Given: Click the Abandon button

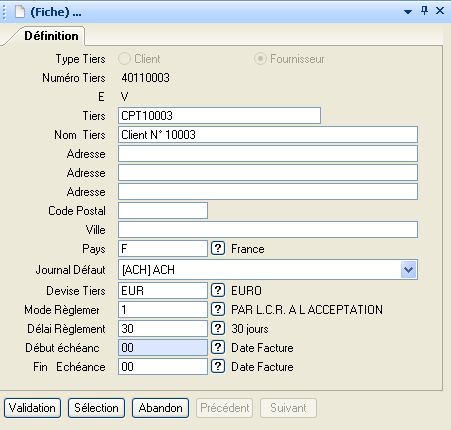Looking at the screenshot, I should (160, 408).
